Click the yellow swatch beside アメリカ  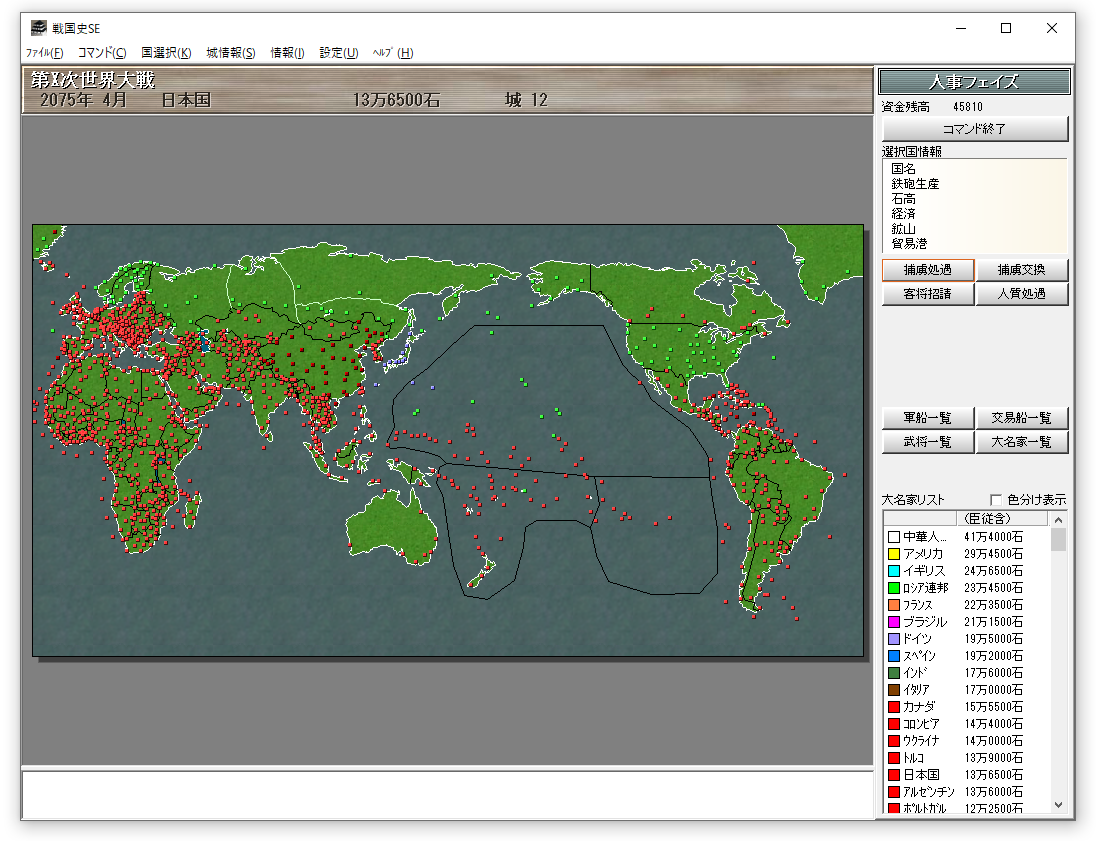(x=894, y=554)
